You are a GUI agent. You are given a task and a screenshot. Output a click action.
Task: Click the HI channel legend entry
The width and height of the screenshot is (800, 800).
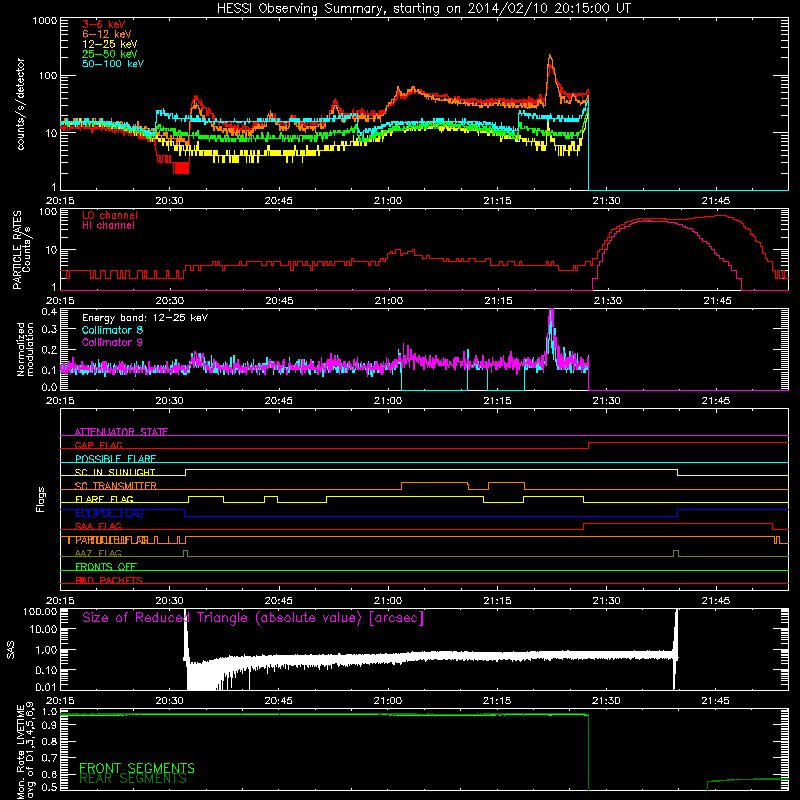tap(108, 225)
